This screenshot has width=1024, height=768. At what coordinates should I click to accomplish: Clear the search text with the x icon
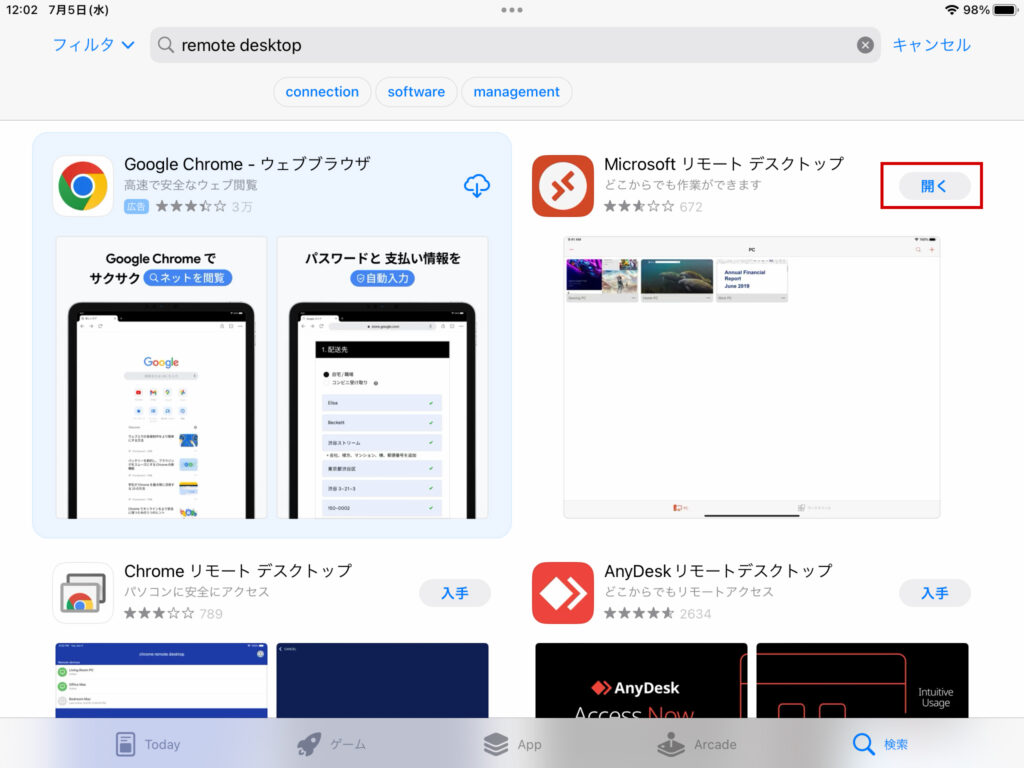pos(866,44)
